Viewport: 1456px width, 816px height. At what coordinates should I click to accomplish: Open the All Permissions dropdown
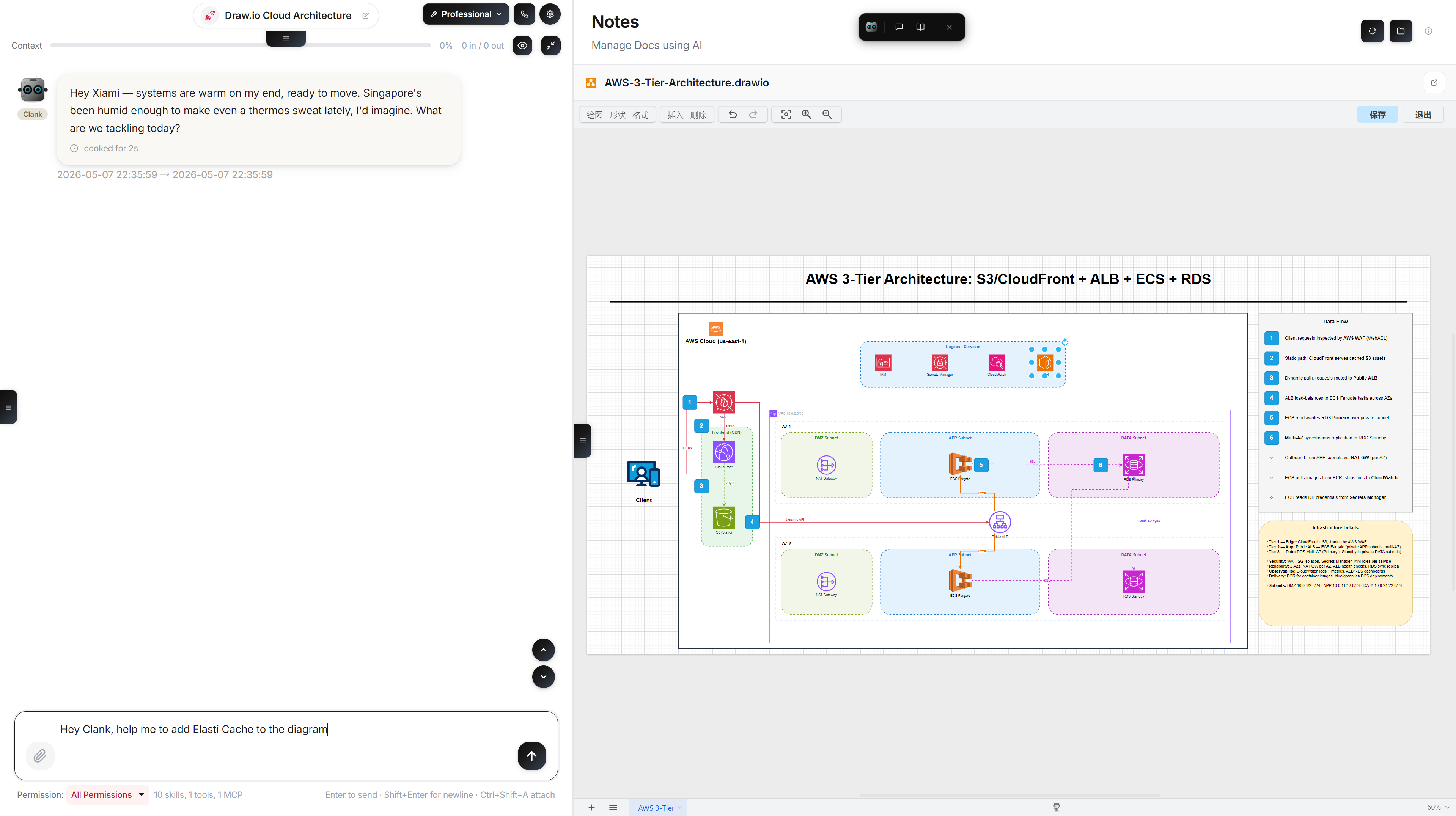point(107,794)
